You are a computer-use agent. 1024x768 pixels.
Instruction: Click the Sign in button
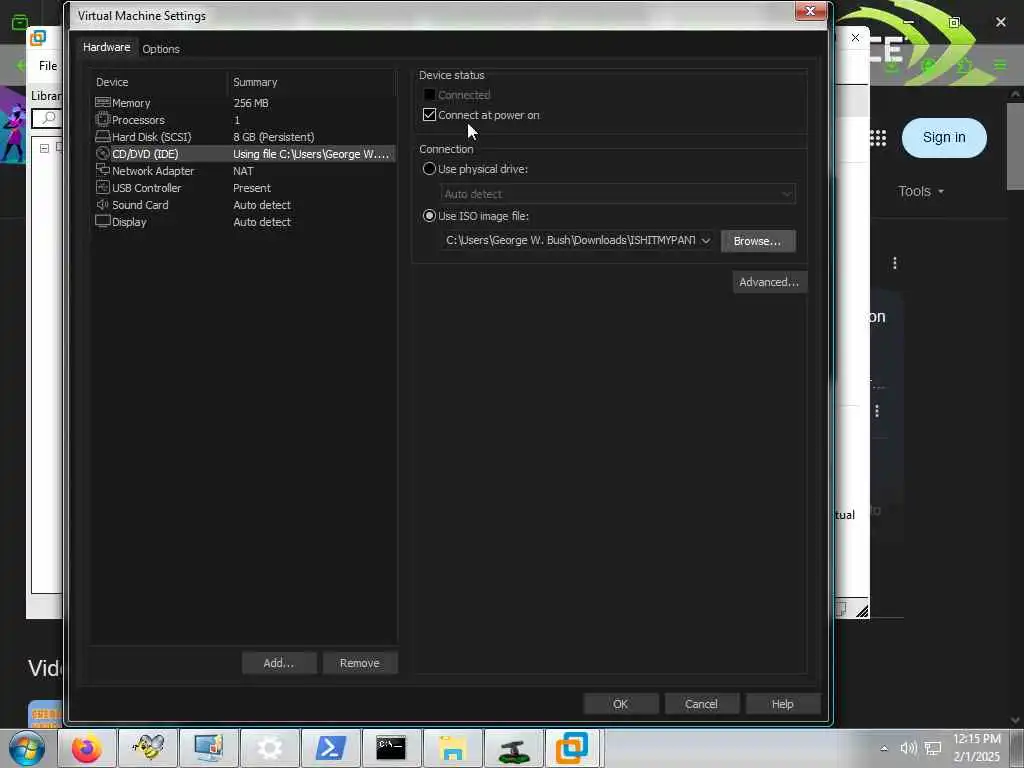(944, 138)
